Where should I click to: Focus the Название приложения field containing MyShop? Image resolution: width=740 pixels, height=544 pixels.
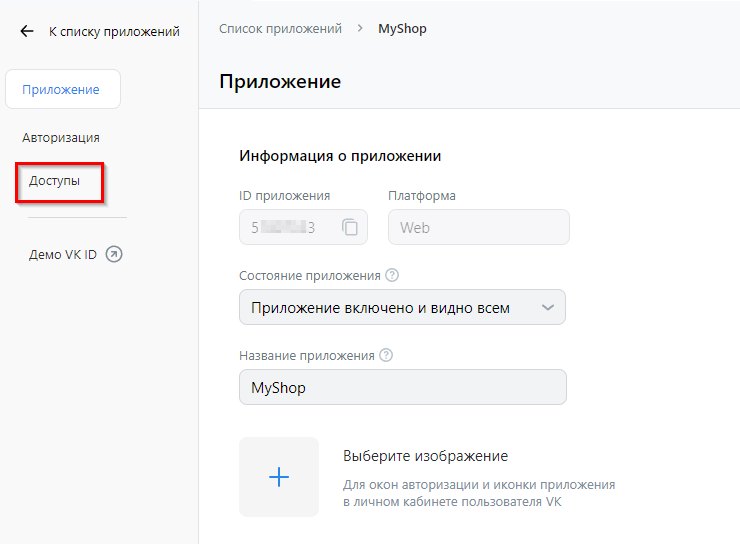(x=402, y=387)
